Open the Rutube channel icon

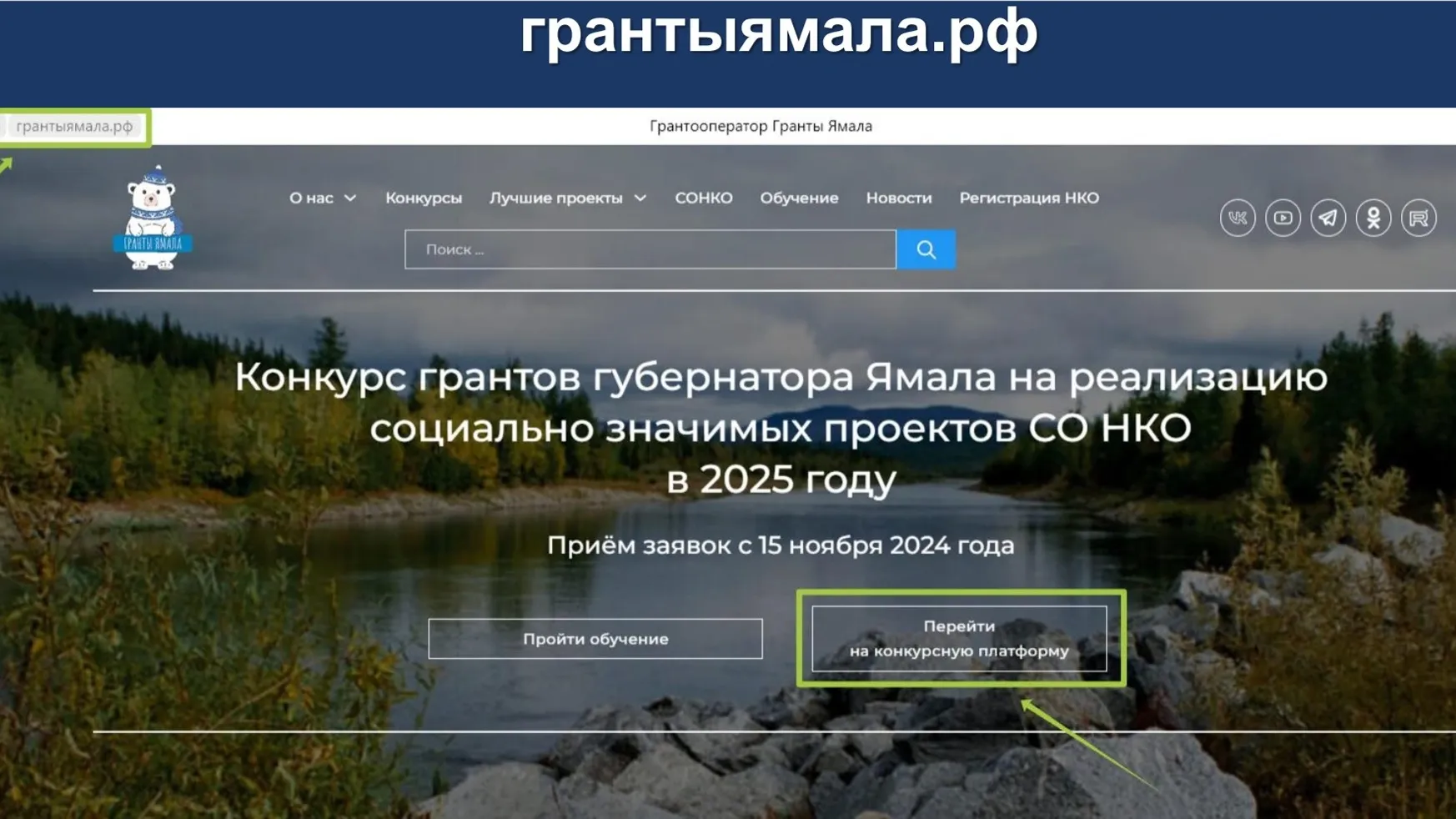click(1418, 219)
